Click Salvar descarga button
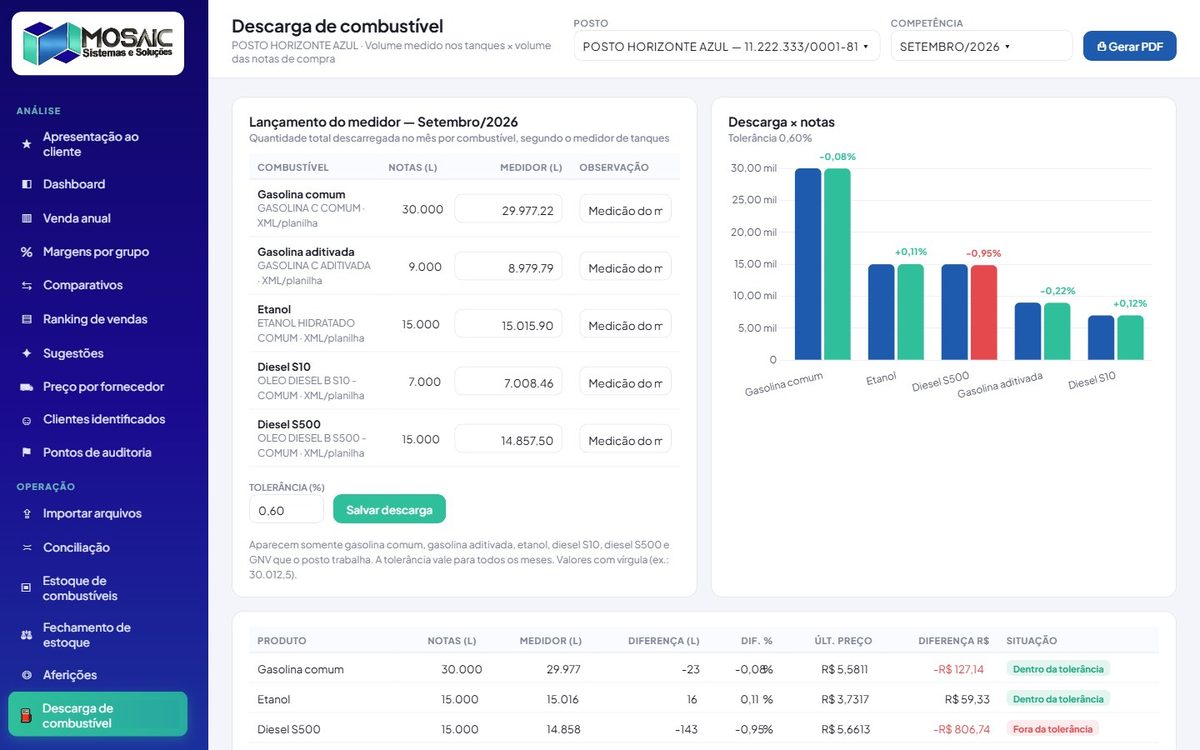 tap(389, 510)
